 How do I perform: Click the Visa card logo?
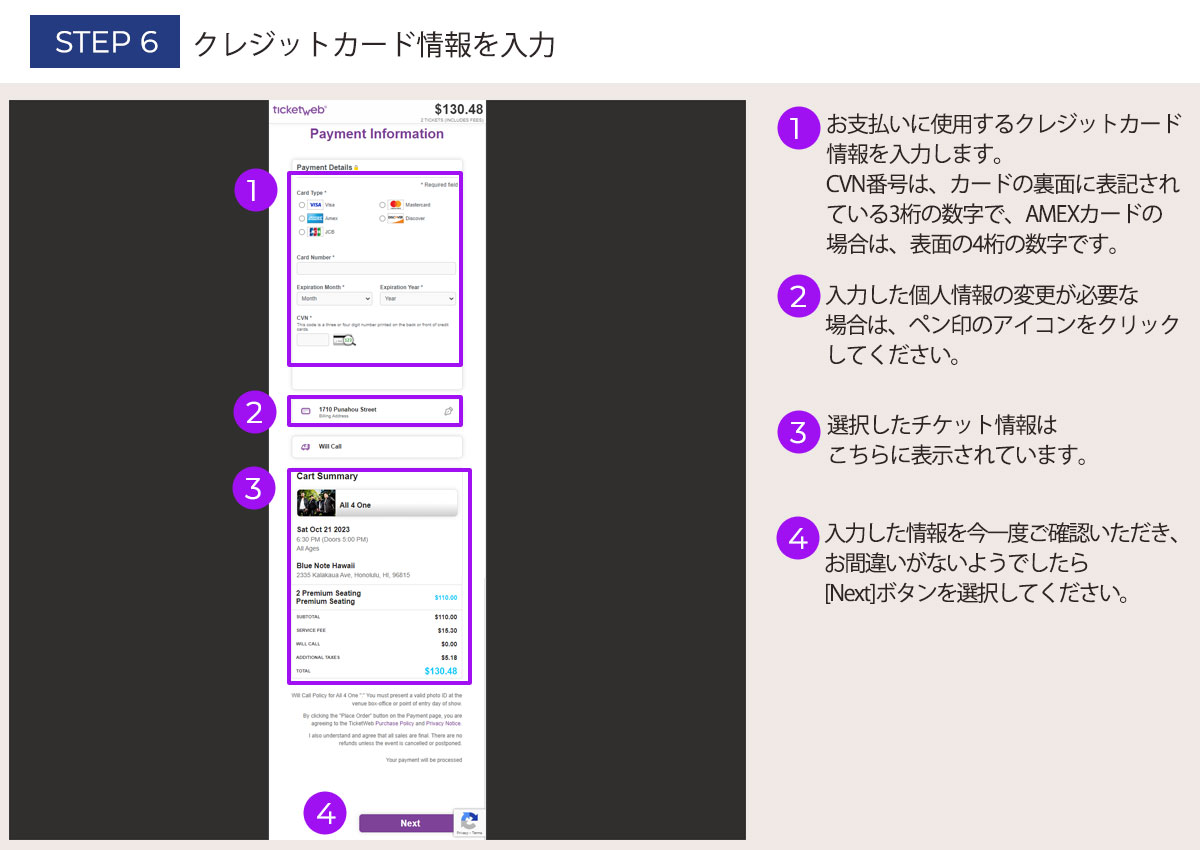(x=315, y=205)
